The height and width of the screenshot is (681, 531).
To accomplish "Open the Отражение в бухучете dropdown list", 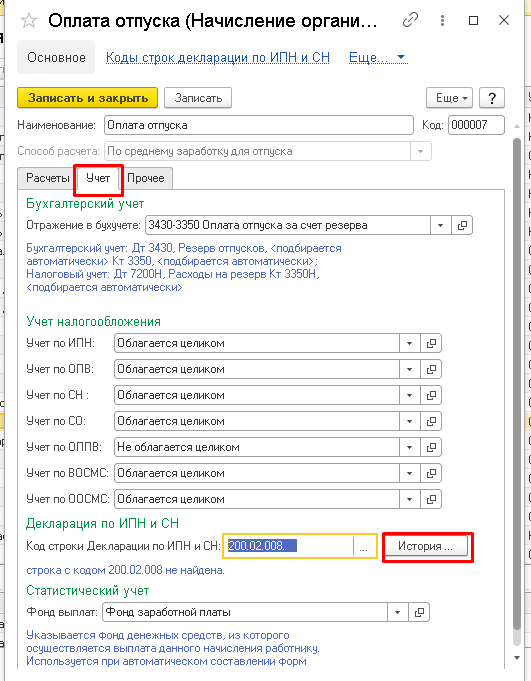I will click(x=441, y=225).
